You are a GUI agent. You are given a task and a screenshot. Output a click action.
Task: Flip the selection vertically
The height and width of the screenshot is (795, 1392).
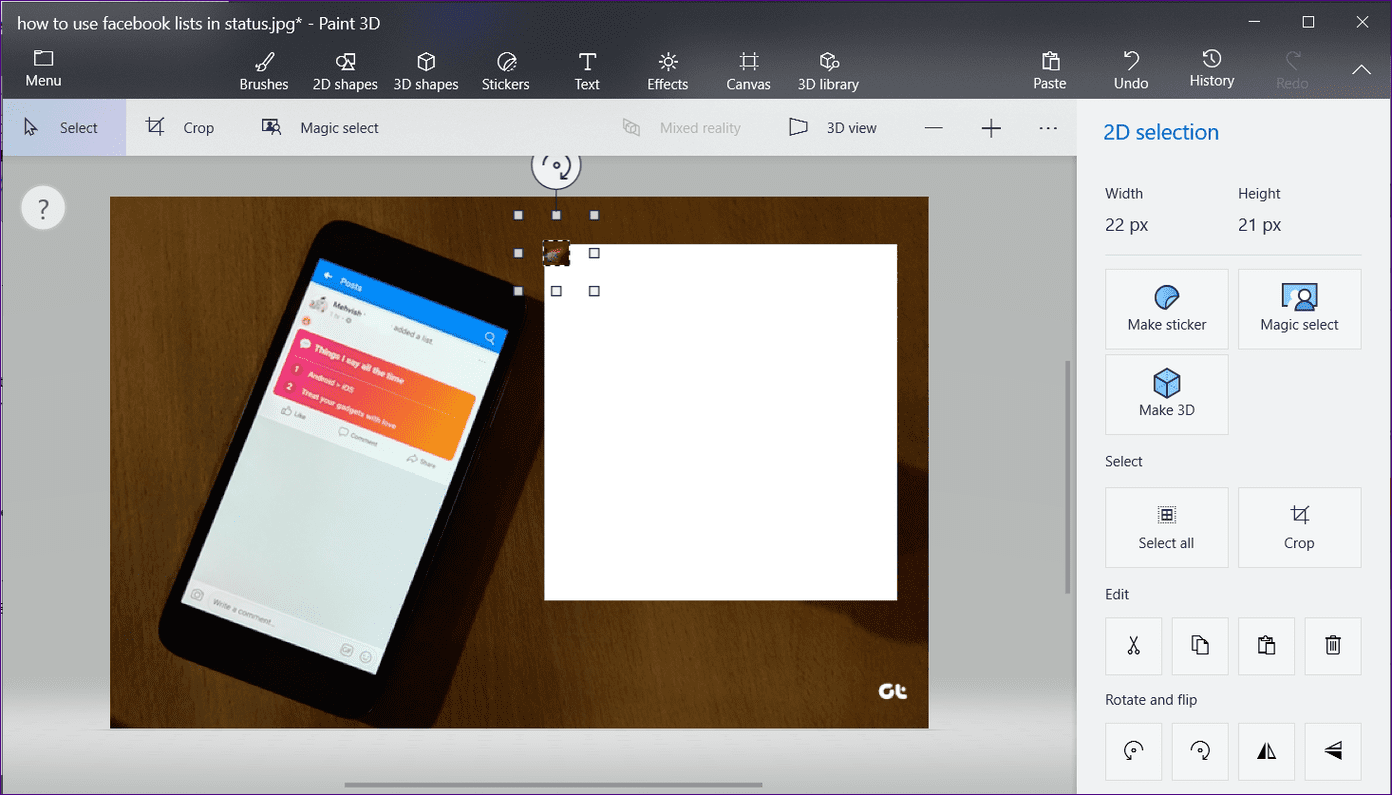coord(1333,751)
